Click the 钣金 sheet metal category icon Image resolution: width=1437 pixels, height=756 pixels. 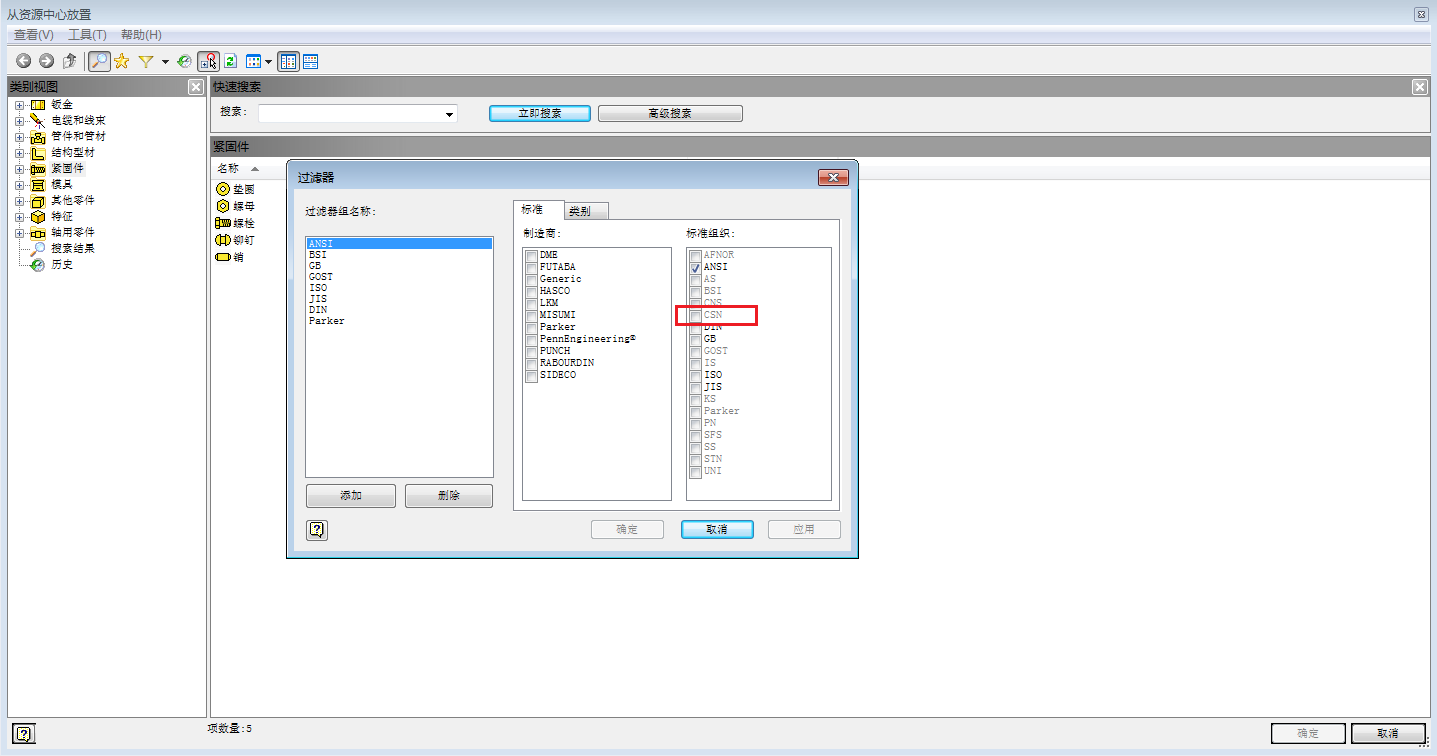coord(38,104)
